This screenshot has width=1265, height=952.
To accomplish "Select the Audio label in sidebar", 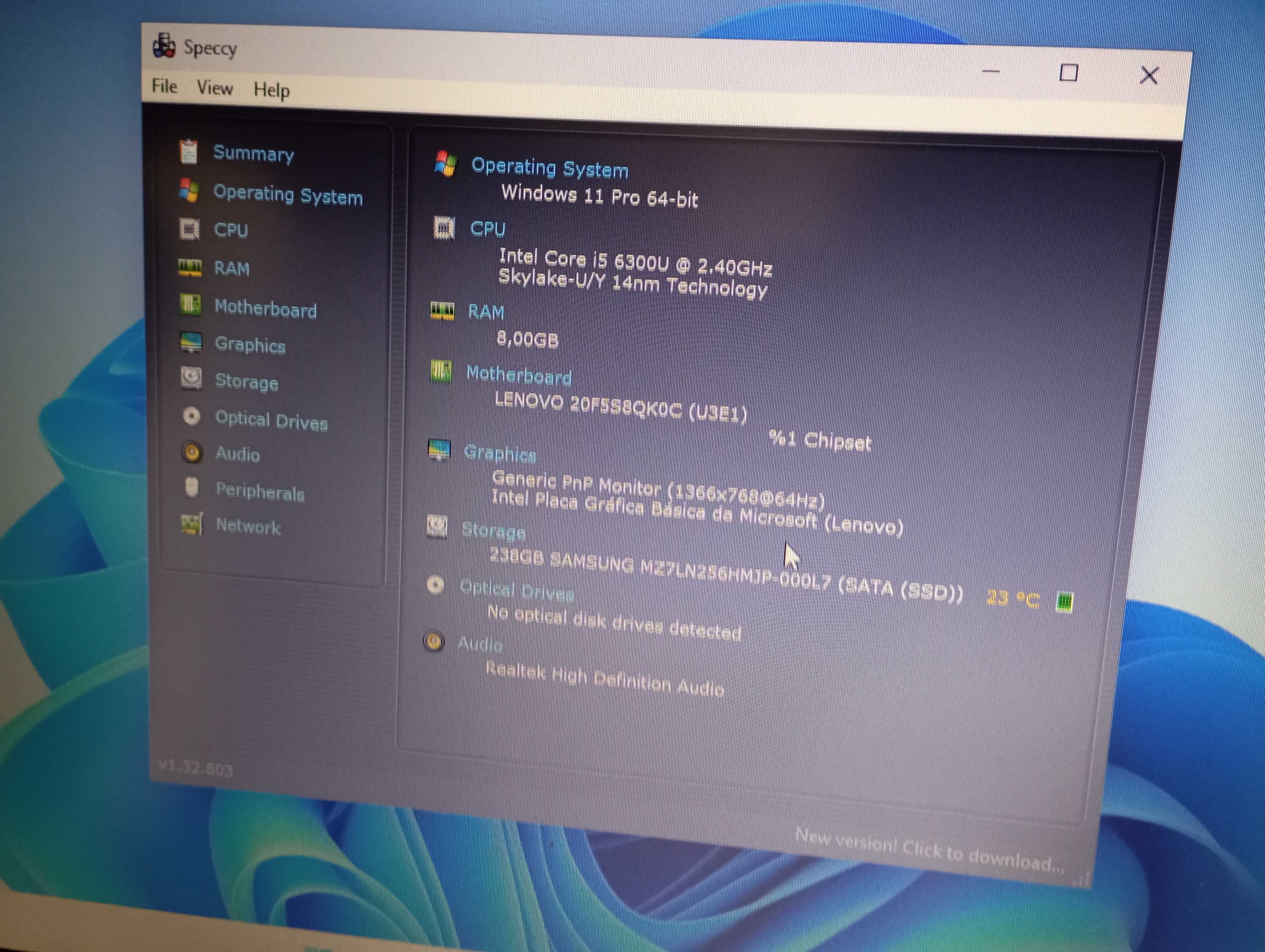I will coord(237,454).
